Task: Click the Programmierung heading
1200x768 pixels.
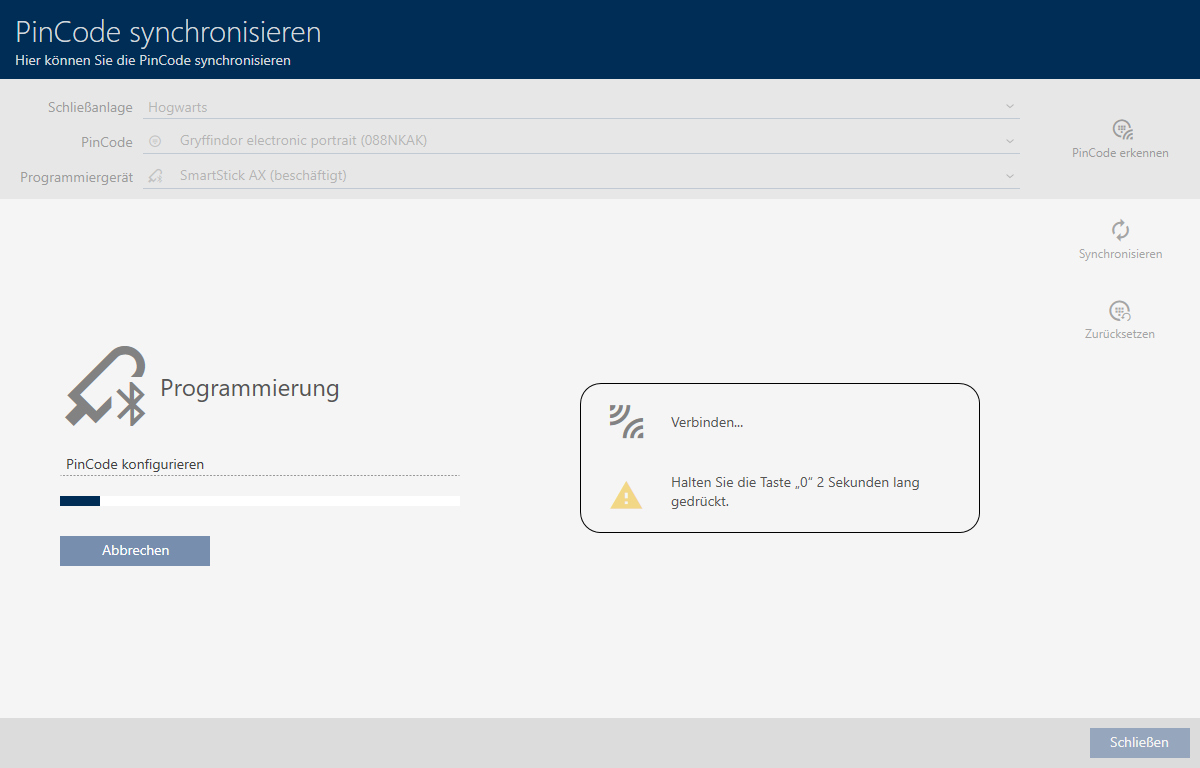Action: coord(250,389)
